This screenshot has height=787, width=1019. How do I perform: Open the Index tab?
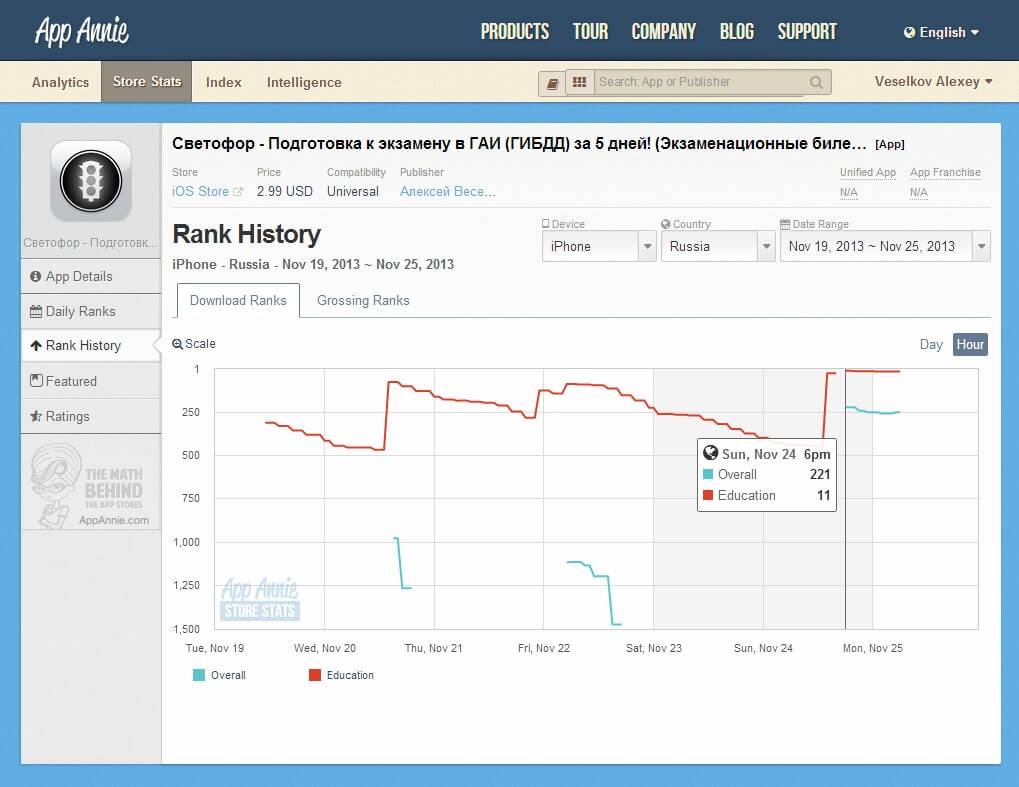tap(224, 82)
